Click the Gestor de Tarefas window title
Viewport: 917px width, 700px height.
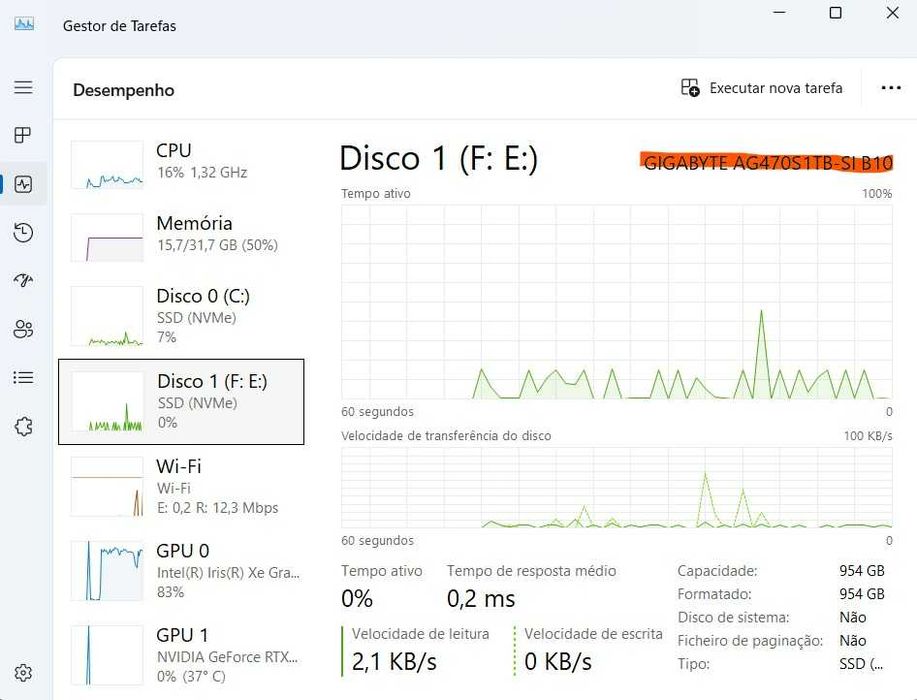(x=119, y=26)
